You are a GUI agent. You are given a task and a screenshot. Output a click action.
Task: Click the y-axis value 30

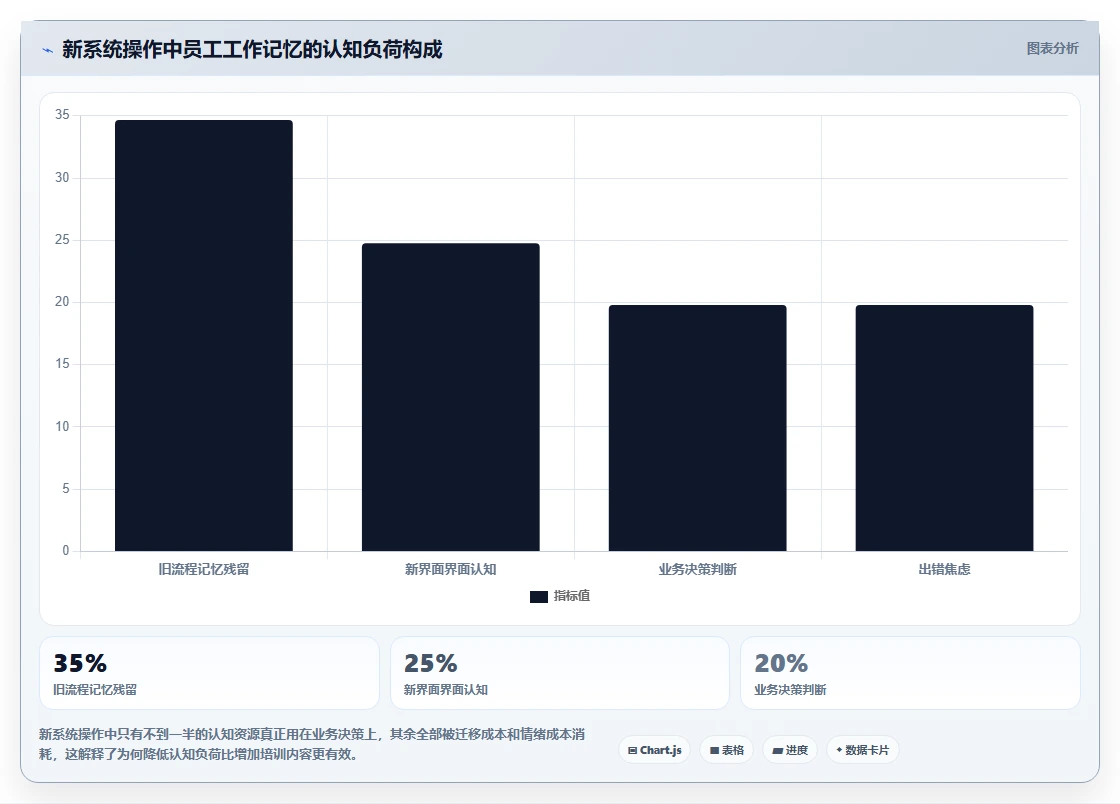tap(62, 178)
